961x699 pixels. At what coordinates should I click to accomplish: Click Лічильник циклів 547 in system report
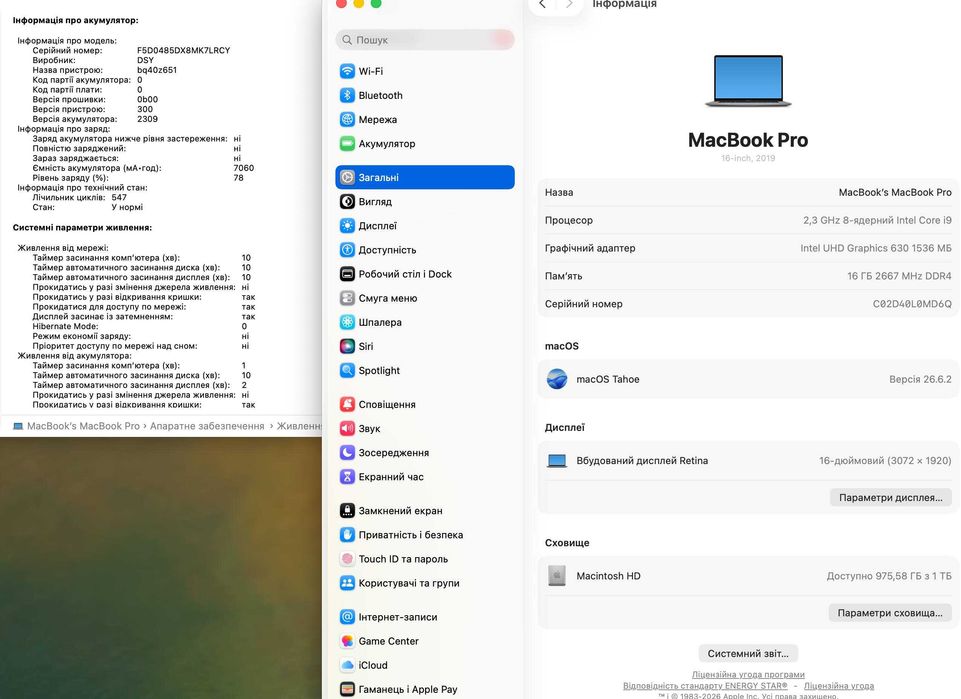[x=80, y=197]
